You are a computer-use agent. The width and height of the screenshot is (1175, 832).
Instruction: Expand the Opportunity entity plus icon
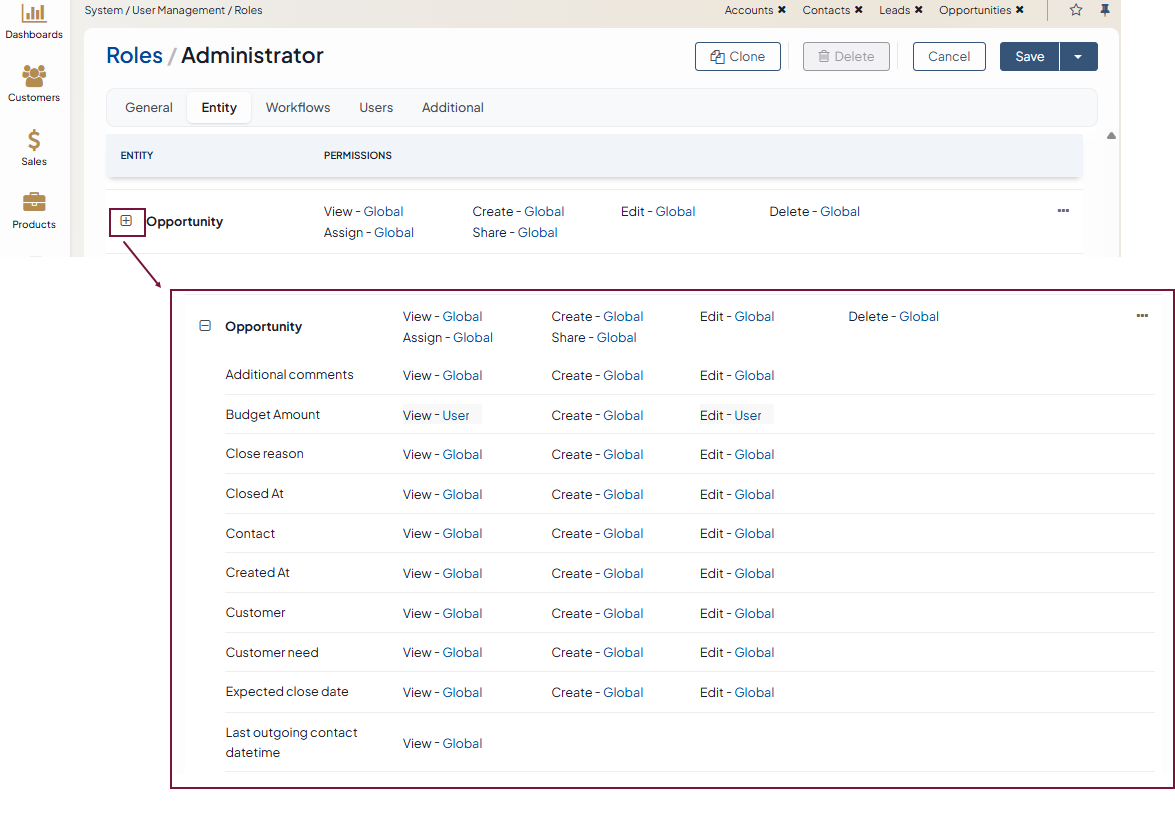click(x=126, y=221)
